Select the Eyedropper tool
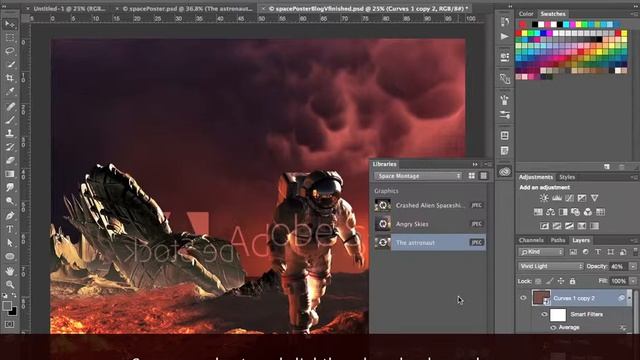This screenshot has width=640, height=360. [10, 91]
